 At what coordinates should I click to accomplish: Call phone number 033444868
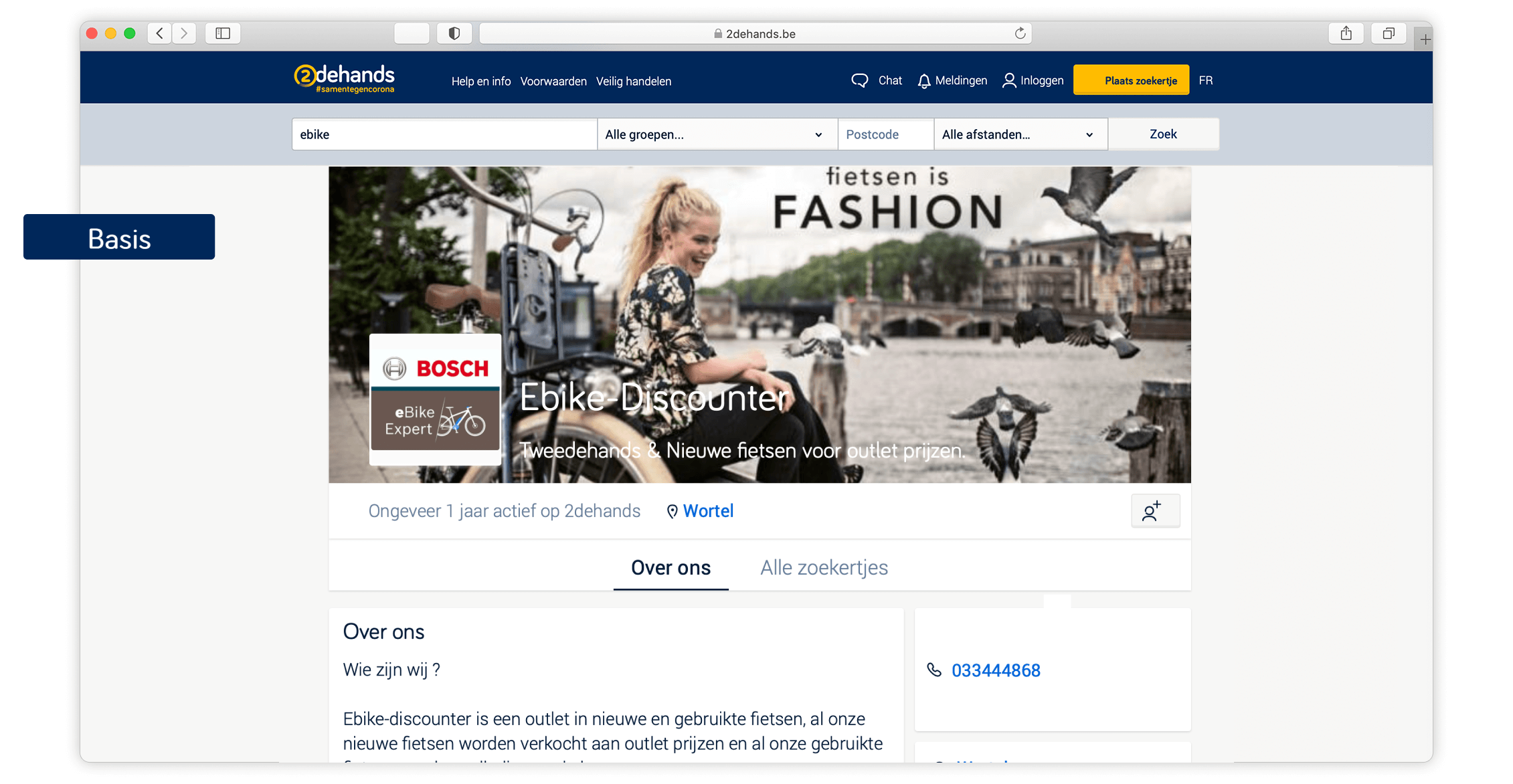pos(996,670)
